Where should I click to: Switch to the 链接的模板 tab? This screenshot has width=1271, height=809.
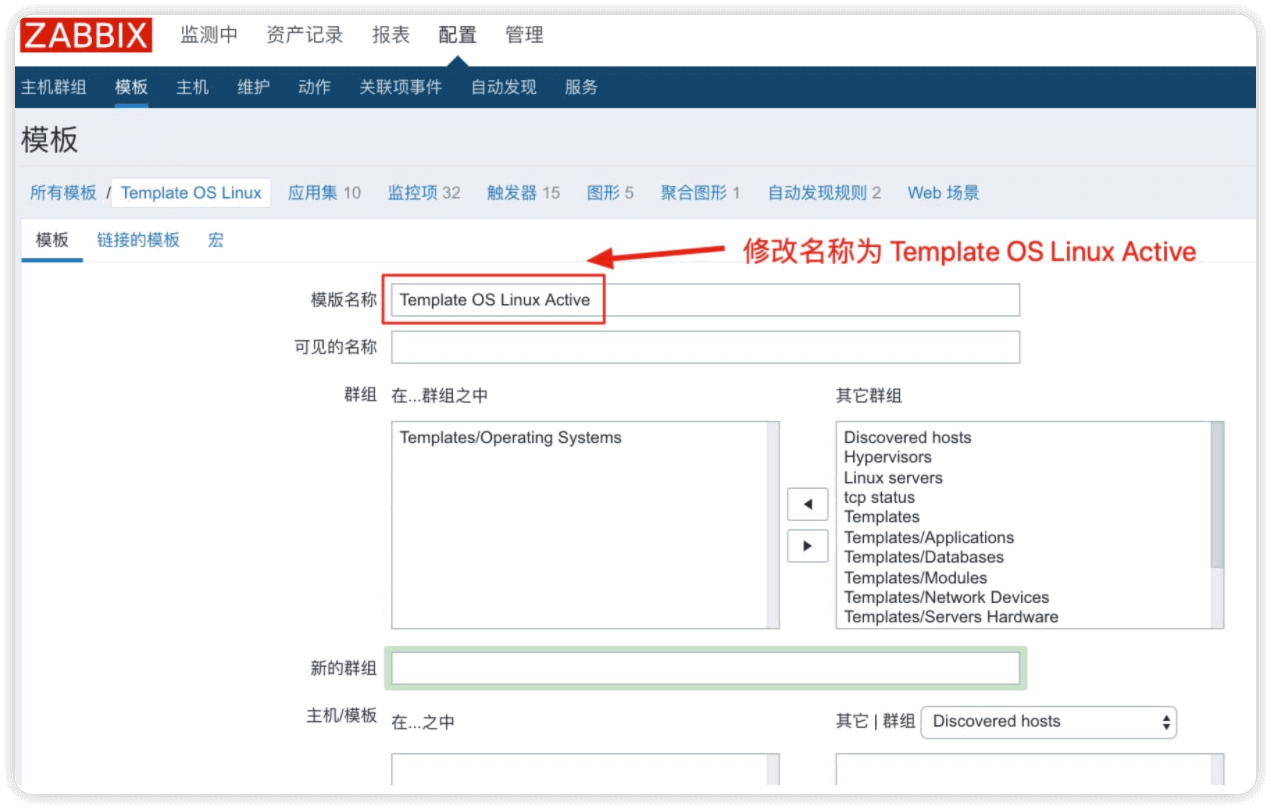[138, 240]
